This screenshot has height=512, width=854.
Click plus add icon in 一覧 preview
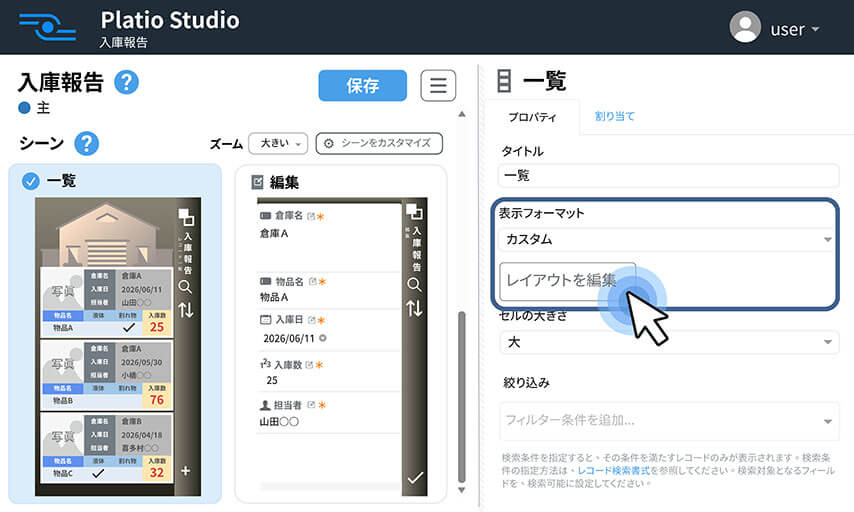(x=185, y=471)
